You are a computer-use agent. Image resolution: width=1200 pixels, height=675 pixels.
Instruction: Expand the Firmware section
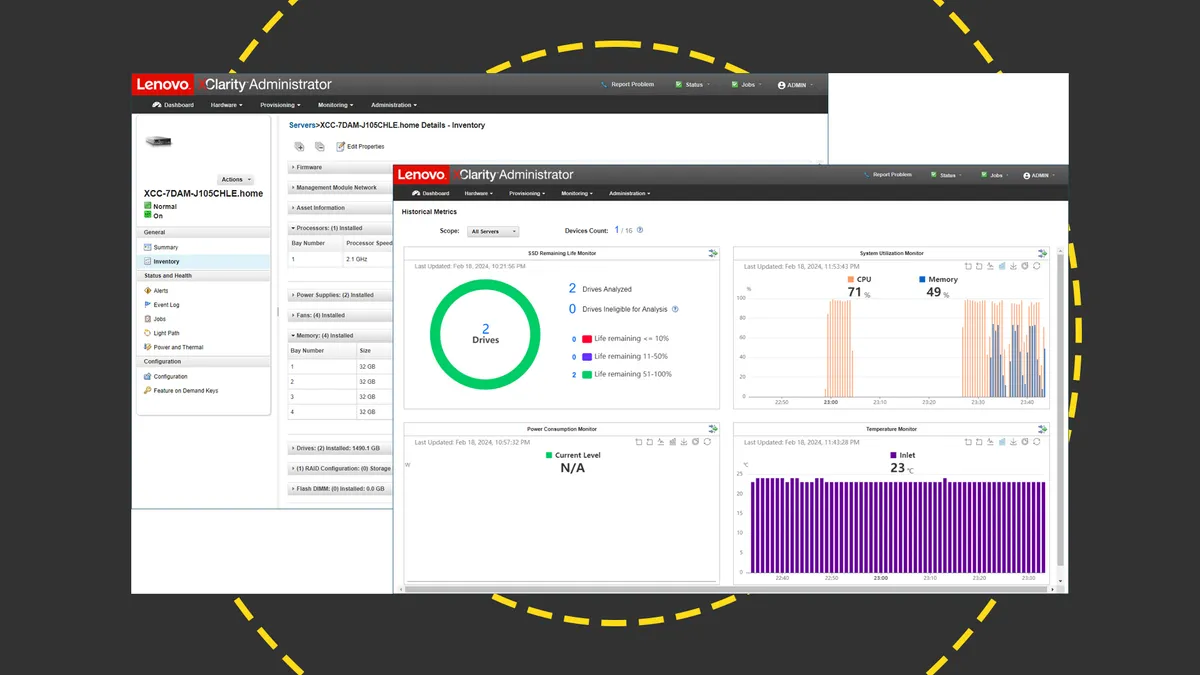[340, 167]
